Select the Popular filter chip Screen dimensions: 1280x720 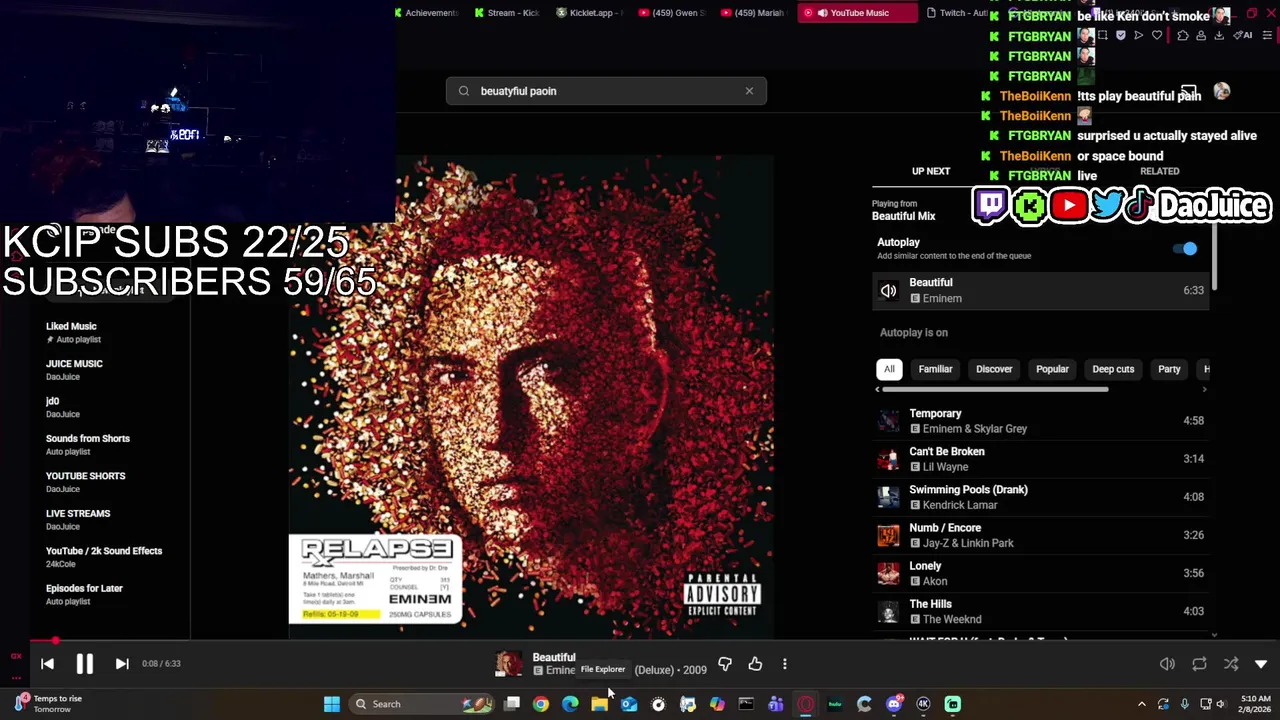(x=1052, y=369)
